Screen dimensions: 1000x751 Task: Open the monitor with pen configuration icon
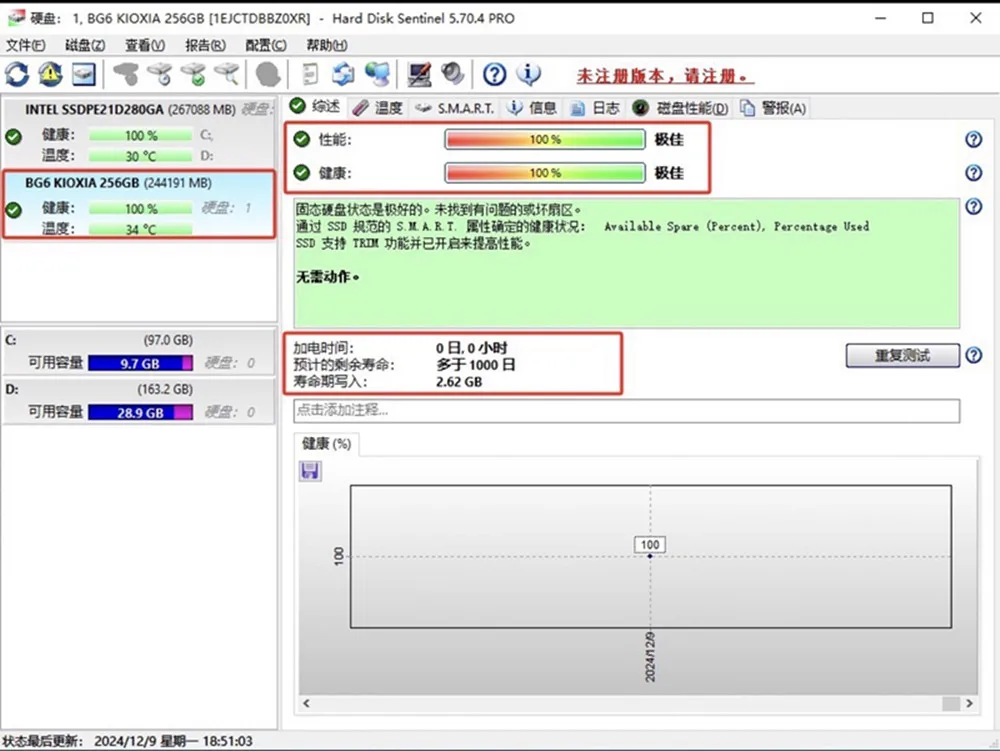[420, 75]
